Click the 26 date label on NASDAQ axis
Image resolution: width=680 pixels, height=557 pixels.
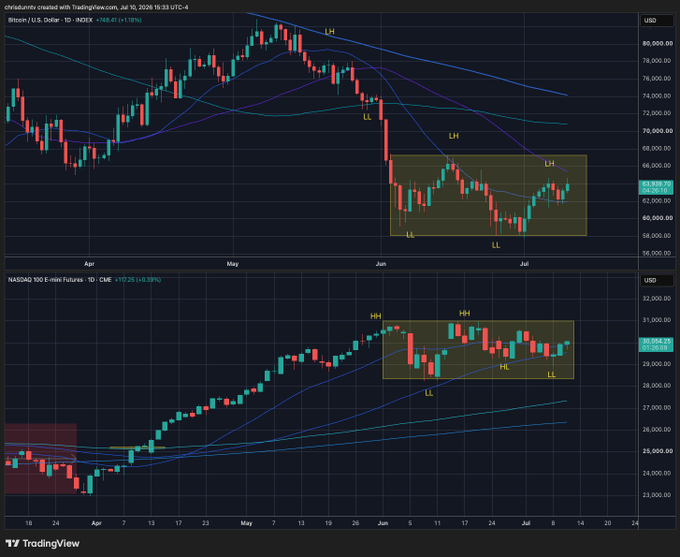point(356,523)
